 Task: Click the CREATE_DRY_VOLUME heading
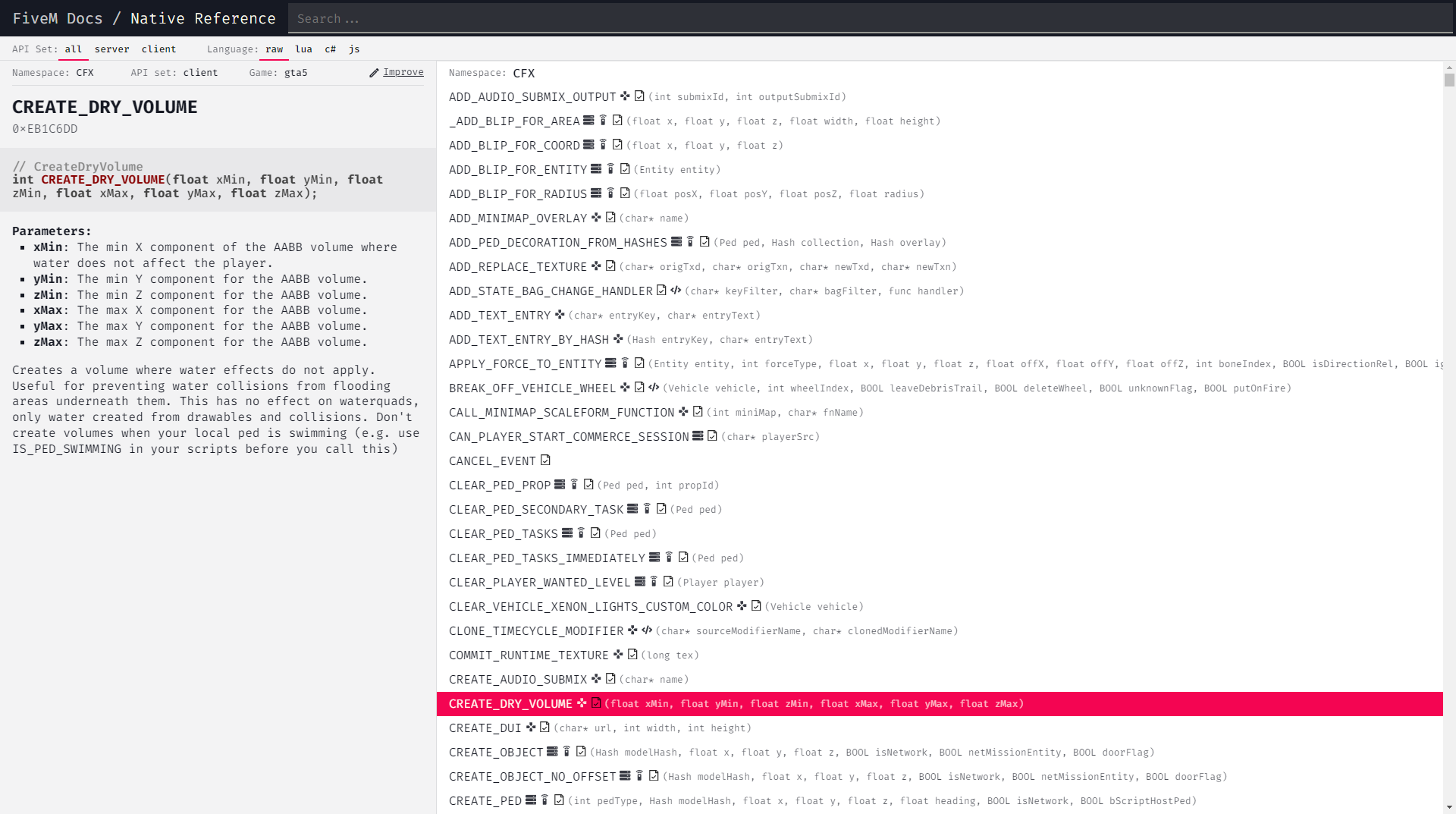click(105, 107)
